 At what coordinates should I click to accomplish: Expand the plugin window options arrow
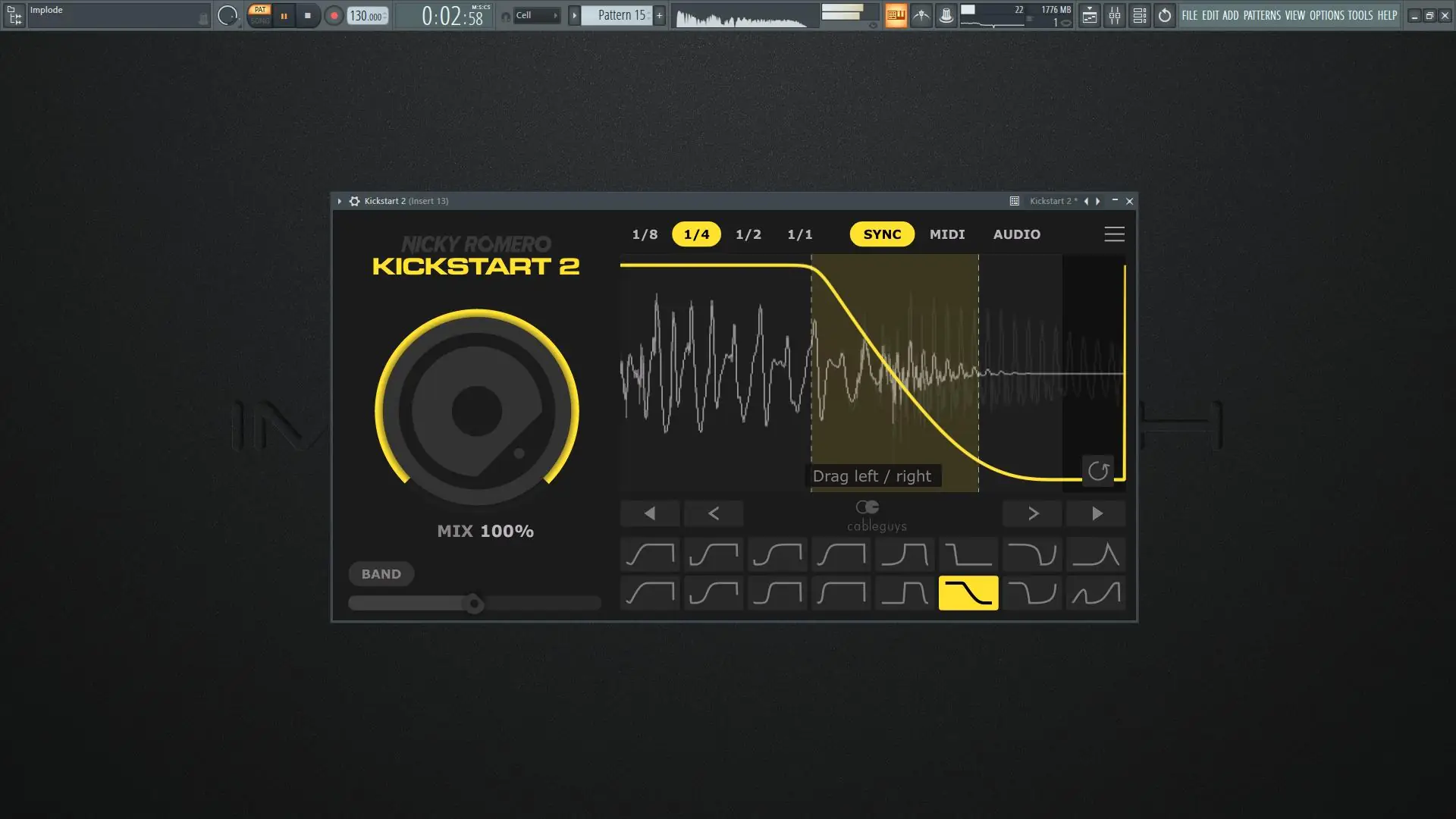pyautogui.click(x=339, y=201)
